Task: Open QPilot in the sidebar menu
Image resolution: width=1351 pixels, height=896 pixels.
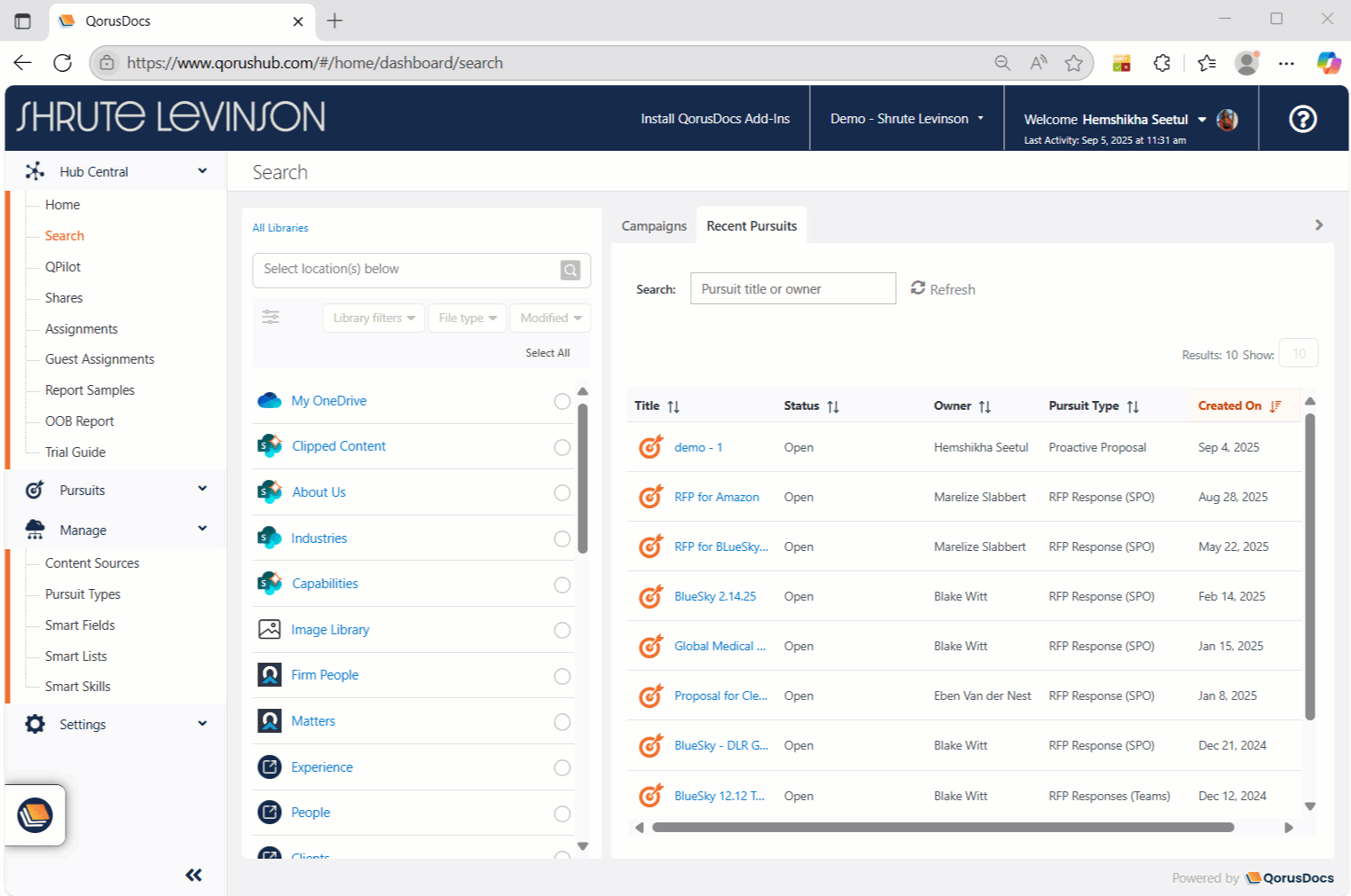Action: tap(63, 267)
